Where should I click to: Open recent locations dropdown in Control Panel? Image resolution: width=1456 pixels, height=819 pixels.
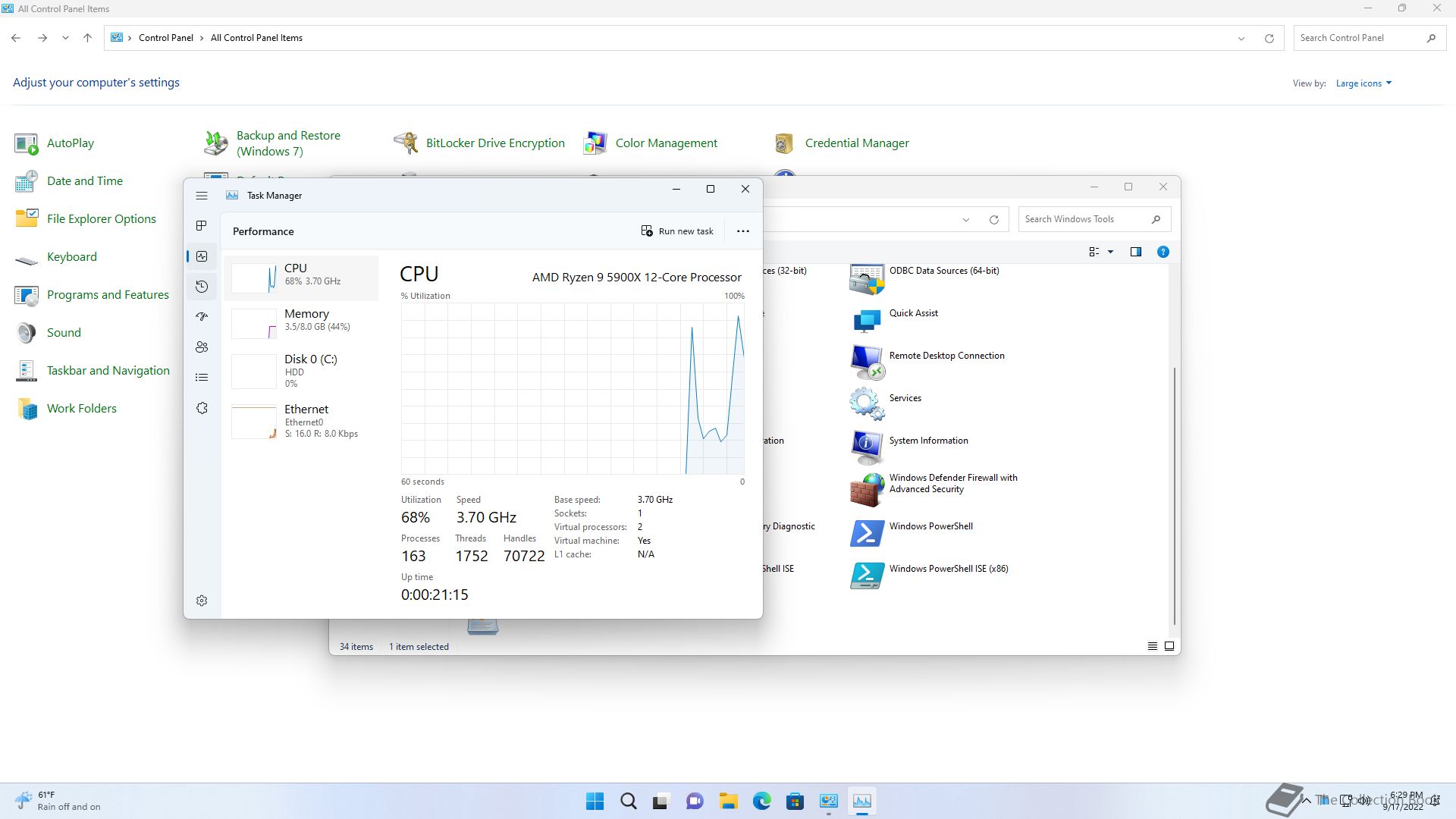click(65, 38)
